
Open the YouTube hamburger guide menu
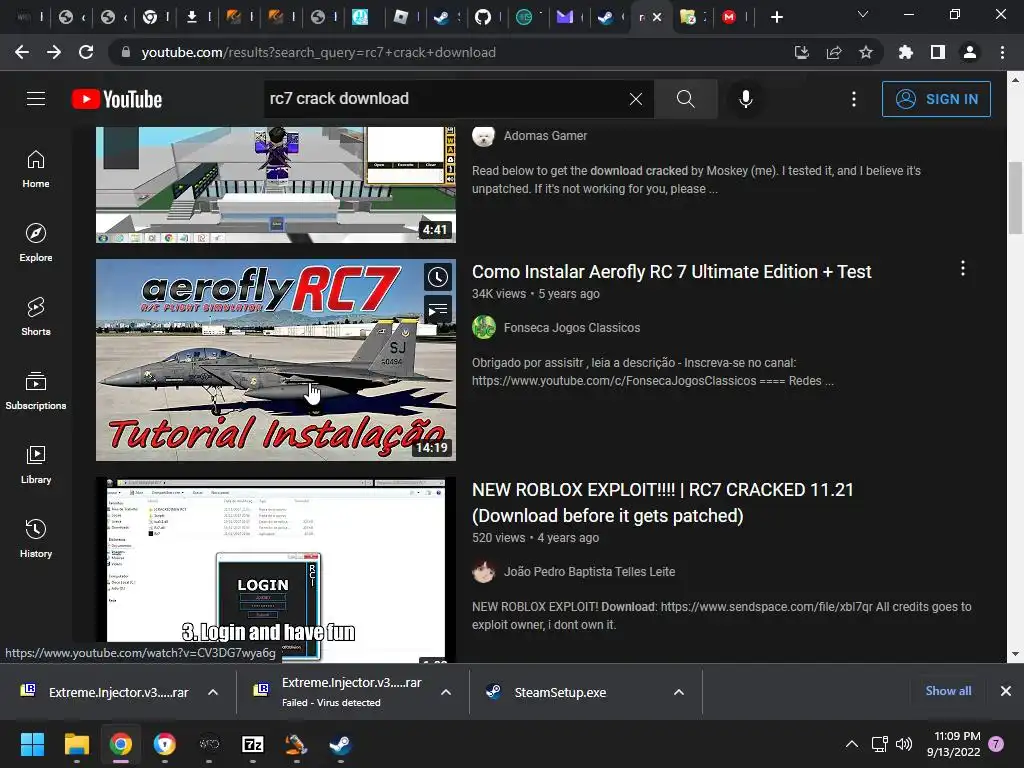point(36,99)
